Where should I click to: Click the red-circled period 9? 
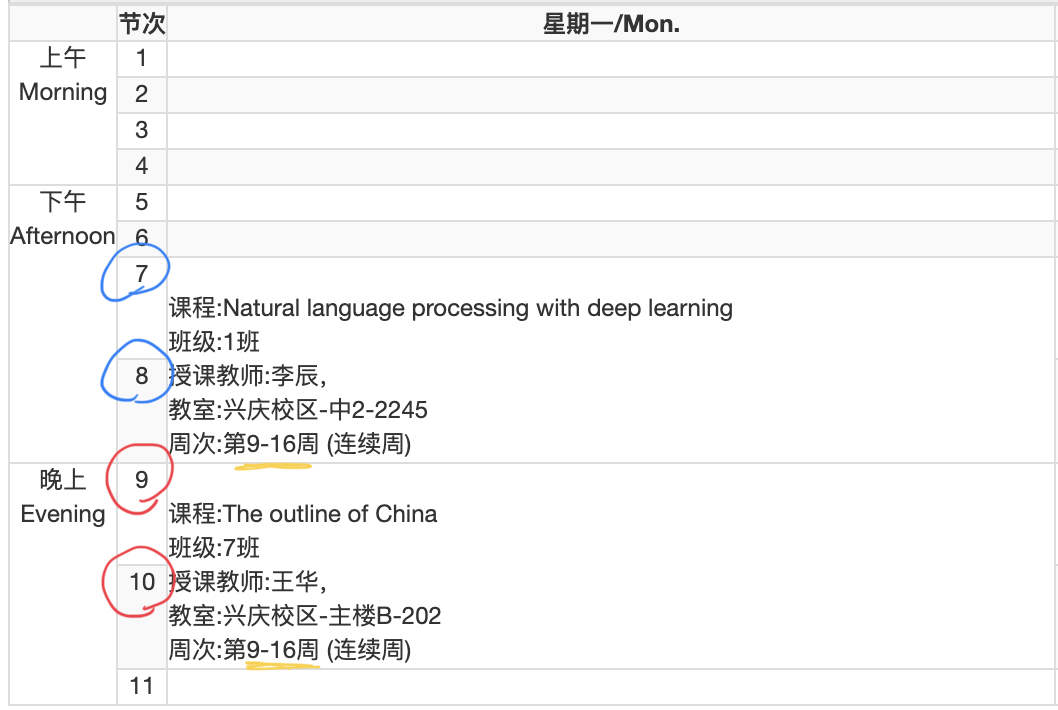coord(140,478)
